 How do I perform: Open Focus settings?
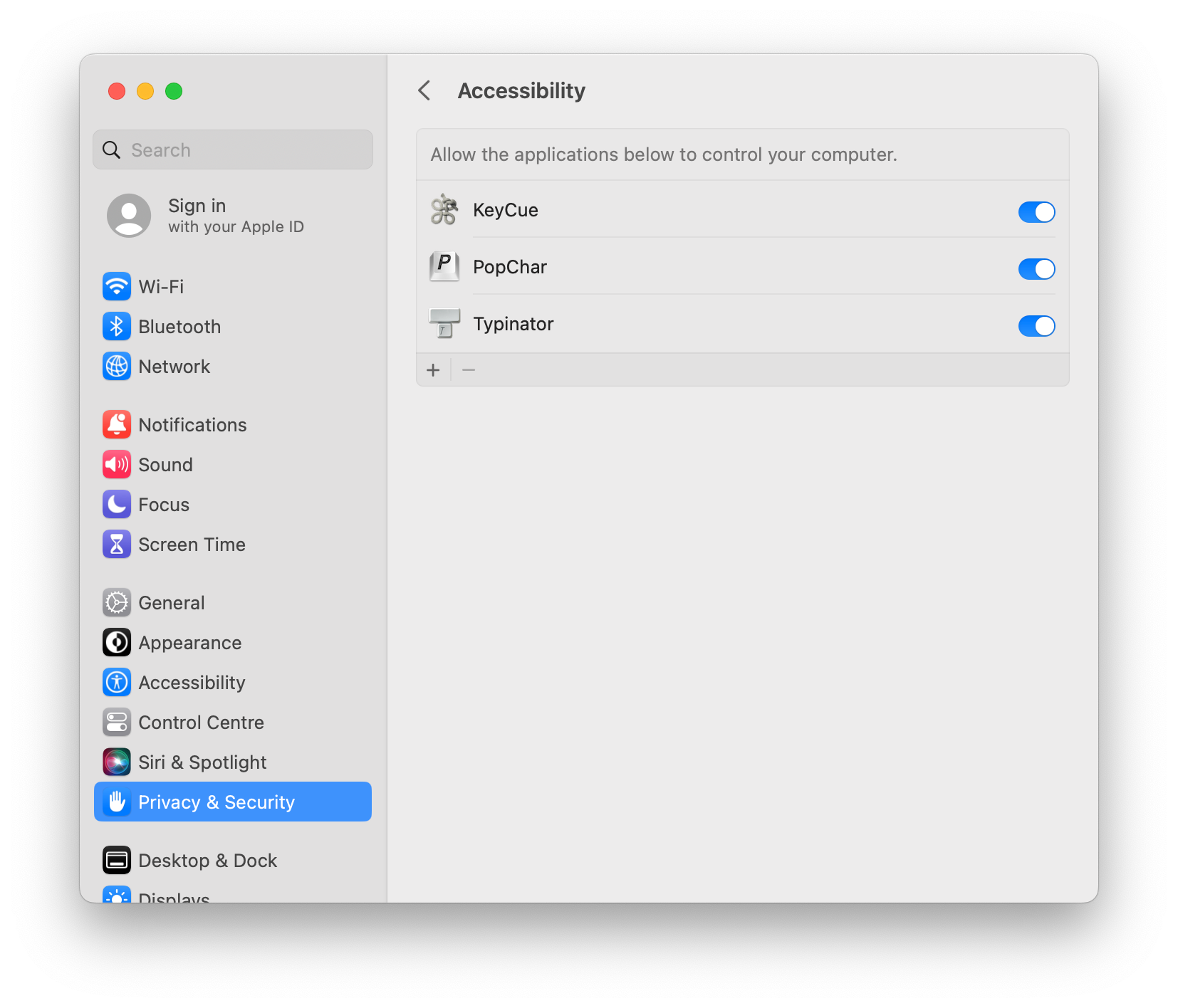click(164, 504)
